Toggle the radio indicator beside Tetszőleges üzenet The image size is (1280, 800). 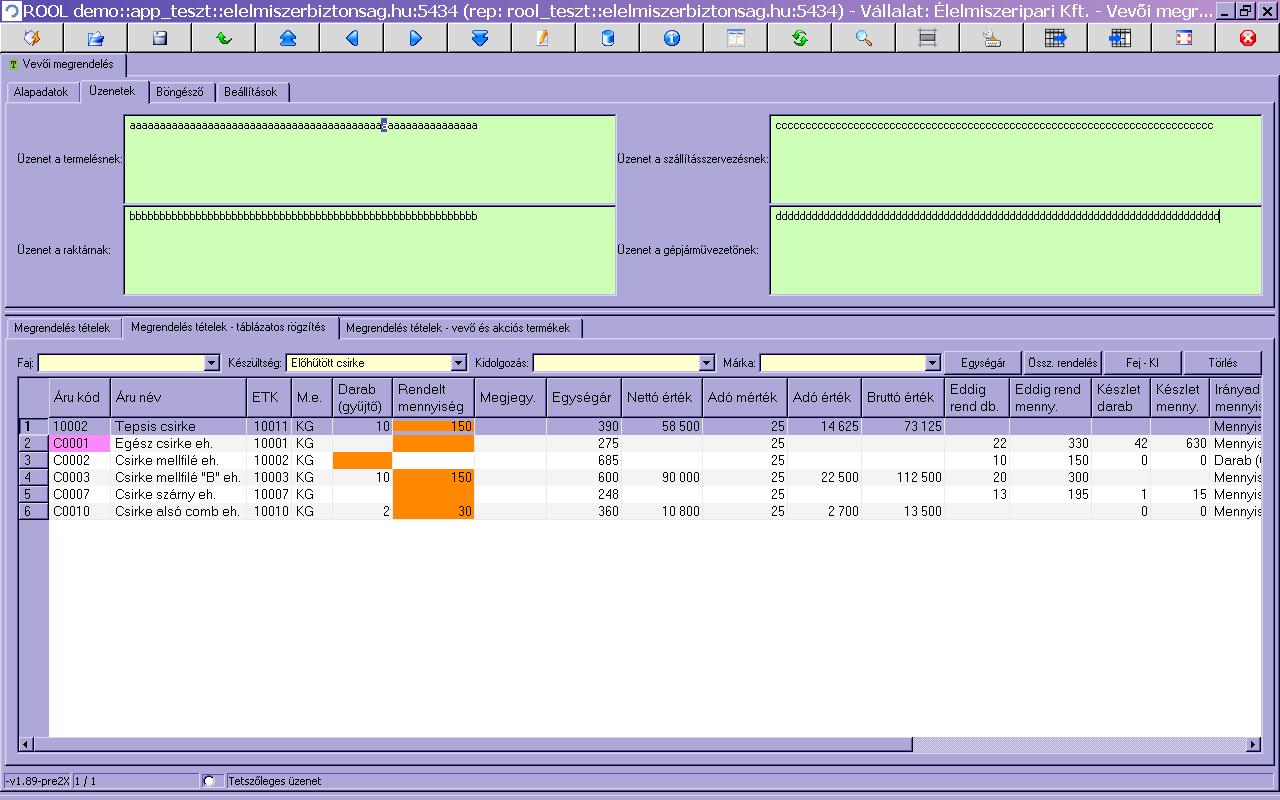209,781
